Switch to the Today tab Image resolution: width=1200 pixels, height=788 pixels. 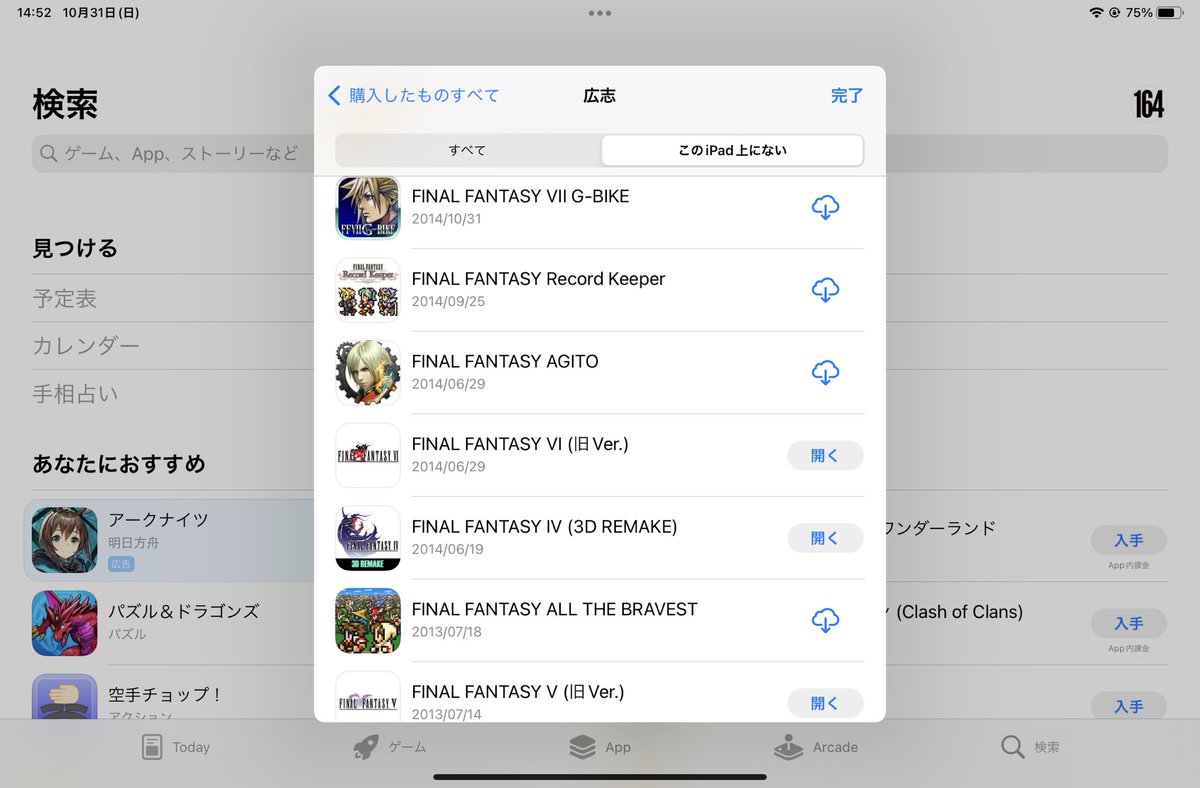pos(176,747)
